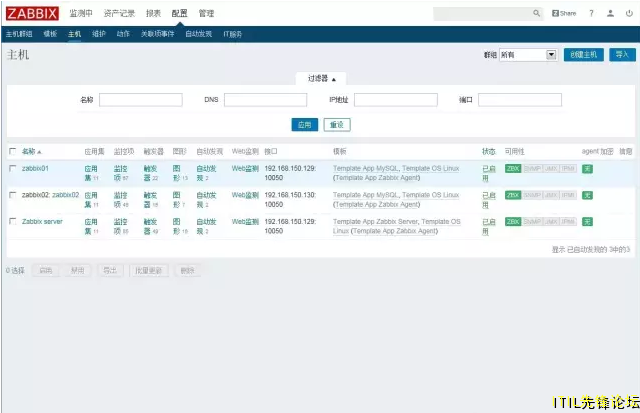Screen dimensions: 640x413
Task: Go to 维护 submenu
Action: click(99, 34)
